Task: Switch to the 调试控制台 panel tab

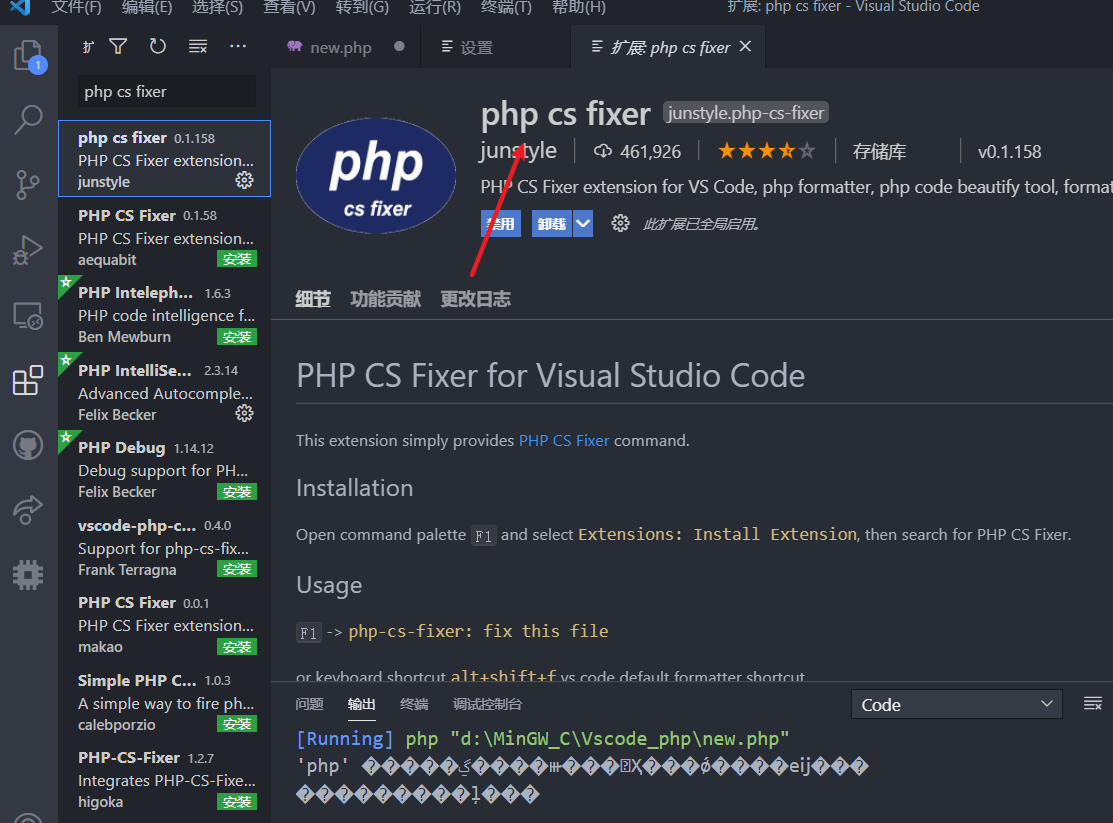Action: [x=488, y=704]
